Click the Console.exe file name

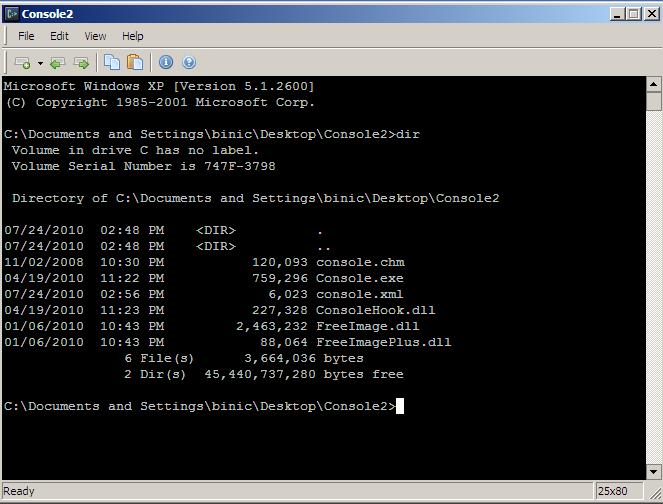pyautogui.click(x=360, y=278)
